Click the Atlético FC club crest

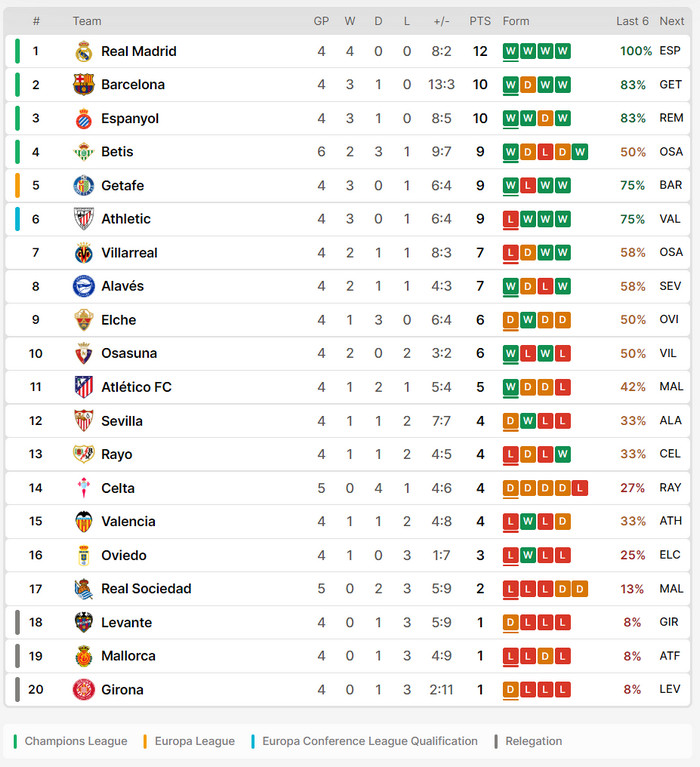[84, 387]
